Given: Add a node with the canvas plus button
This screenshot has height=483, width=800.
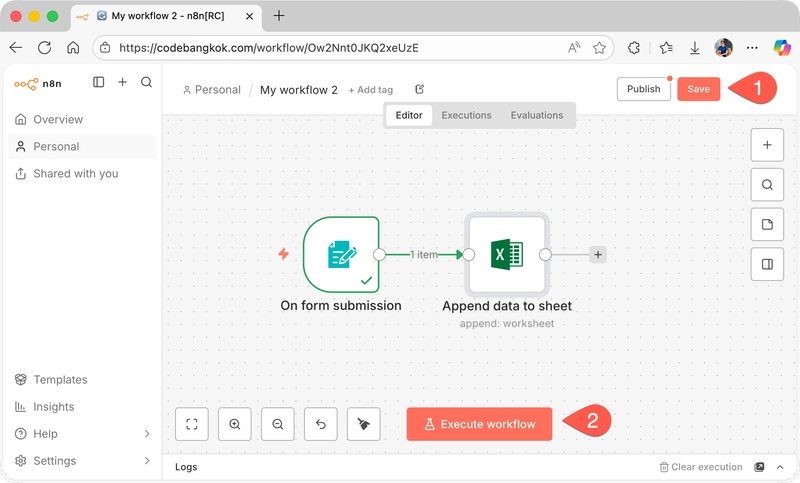Looking at the screenshot, I should pyautogui.click(x=767, y=145).
